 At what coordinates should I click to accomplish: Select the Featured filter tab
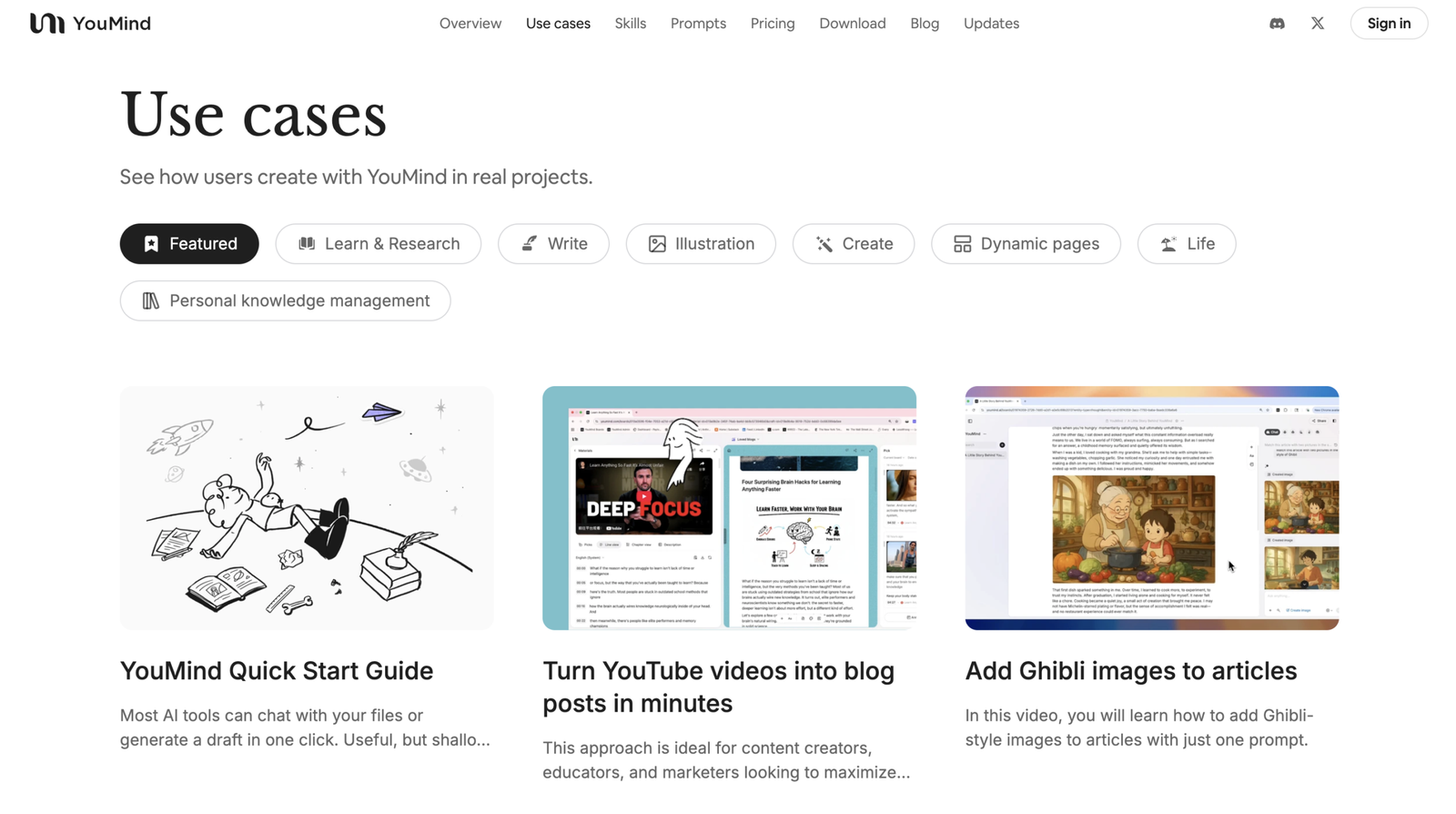(189, 244)
